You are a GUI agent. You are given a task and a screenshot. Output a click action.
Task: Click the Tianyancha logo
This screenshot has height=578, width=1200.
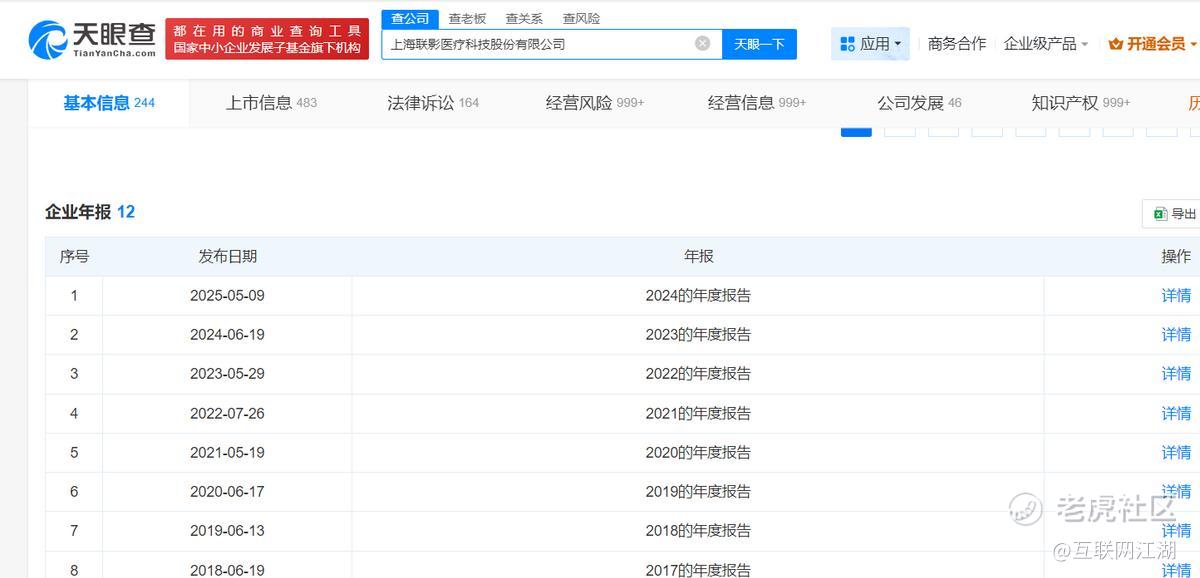[x=92, y=40]
